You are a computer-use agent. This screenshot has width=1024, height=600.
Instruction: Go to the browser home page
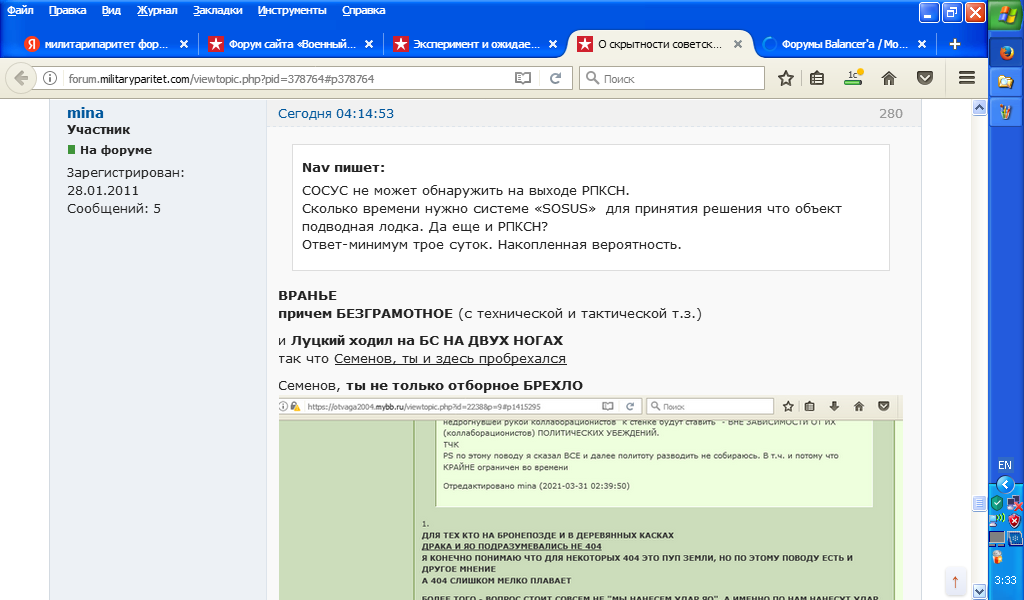[x=888, y=78]
